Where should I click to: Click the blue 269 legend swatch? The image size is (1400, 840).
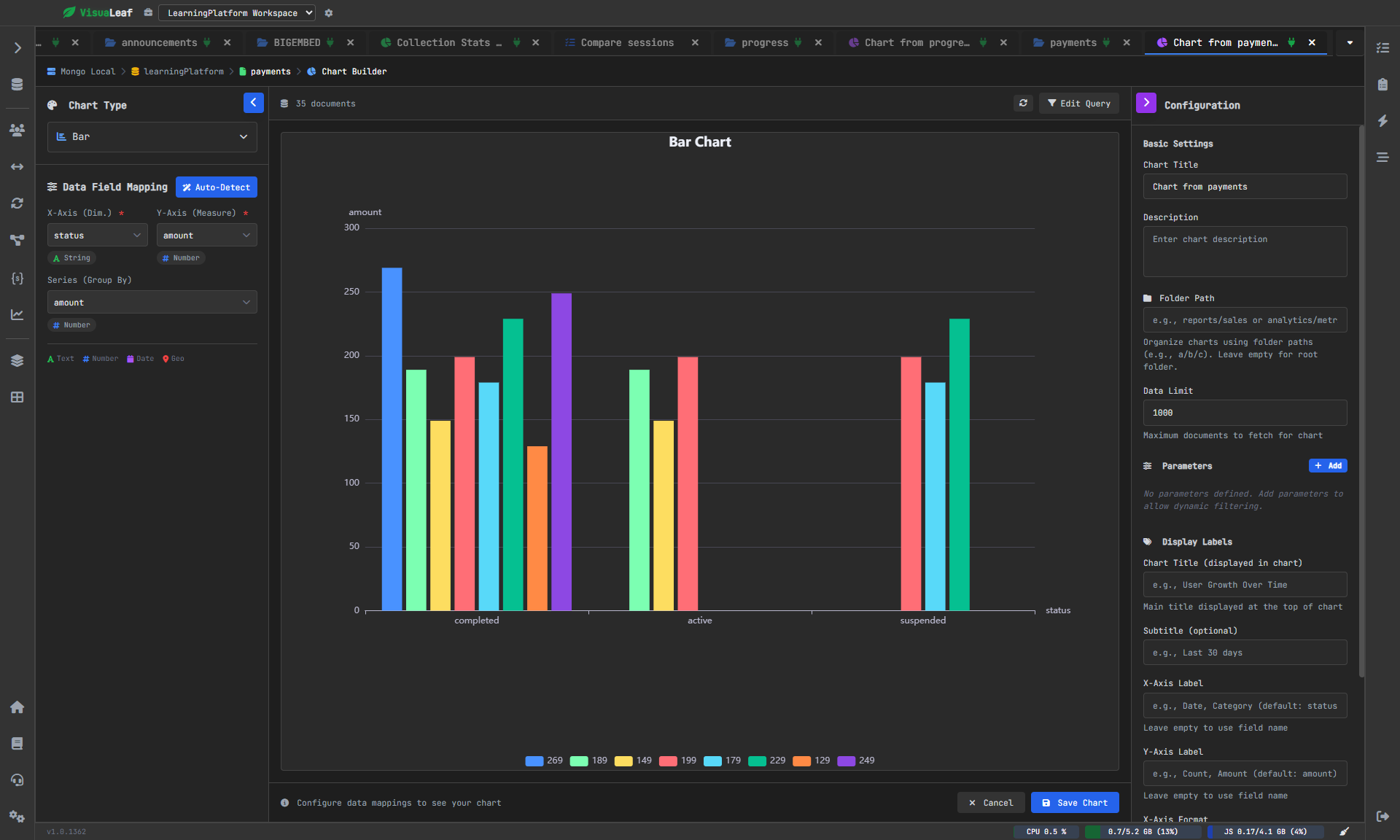tap(533, 761)
